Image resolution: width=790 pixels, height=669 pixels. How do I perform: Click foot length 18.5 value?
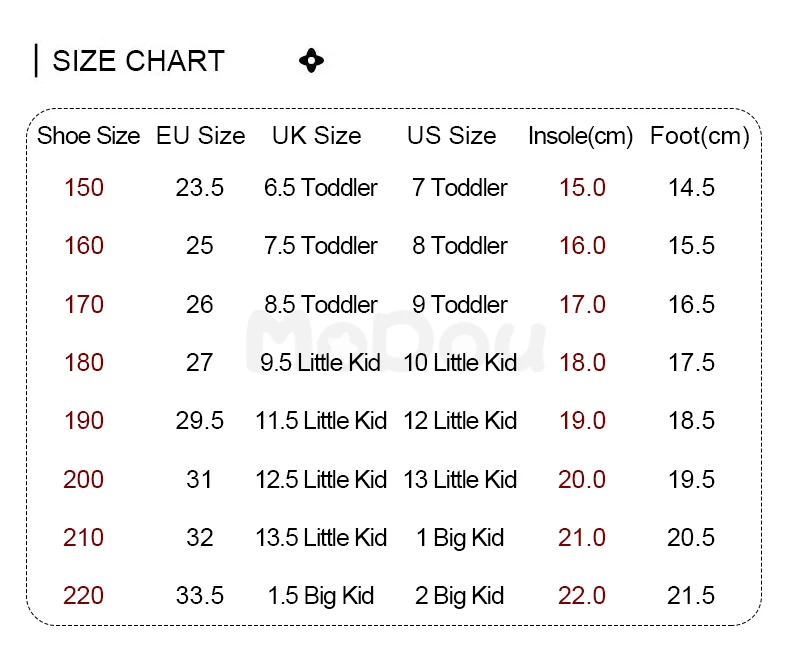click(x=691, y=421)
